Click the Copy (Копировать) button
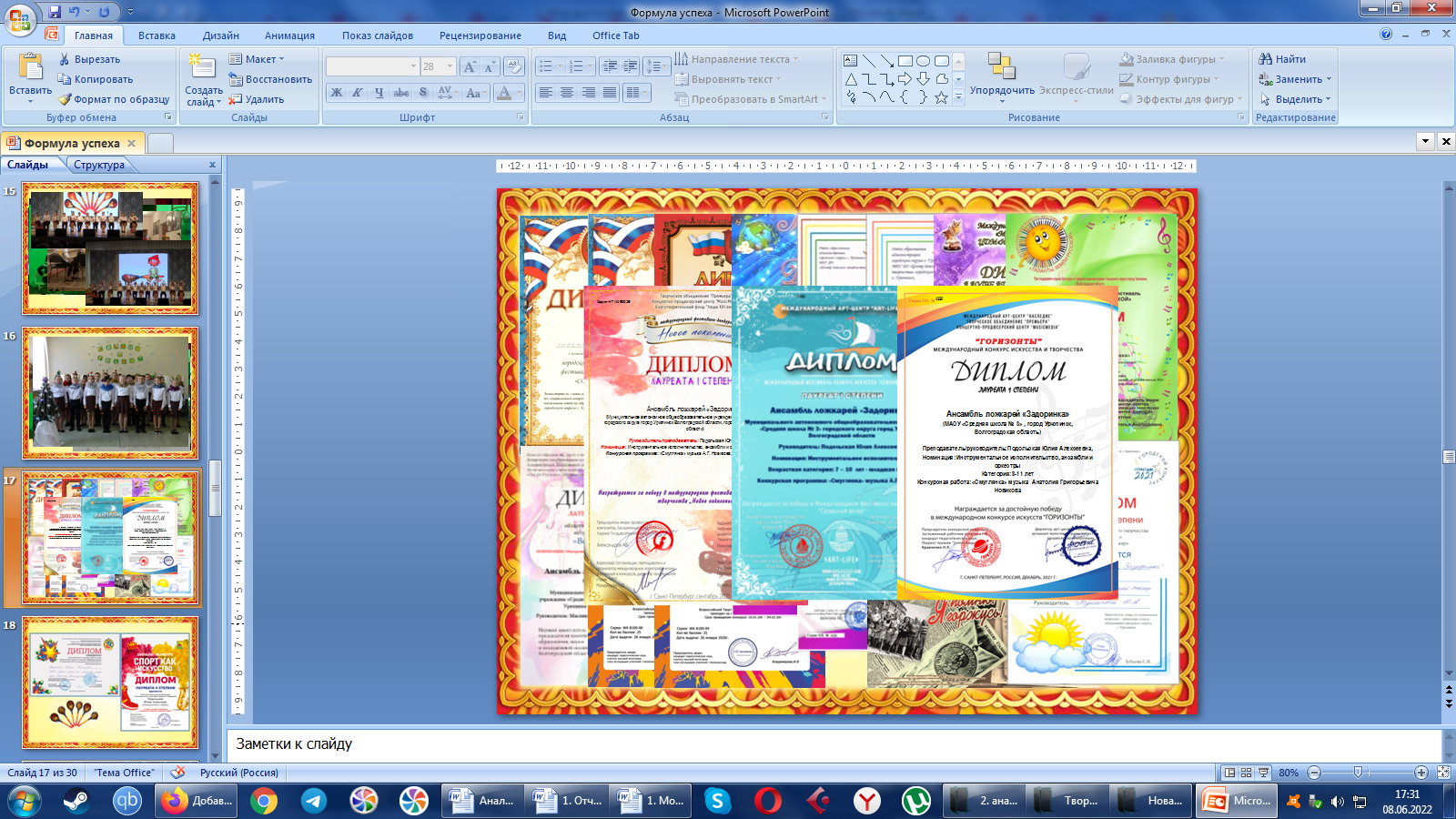This screenshot has width=1456, height=819. 96,79
